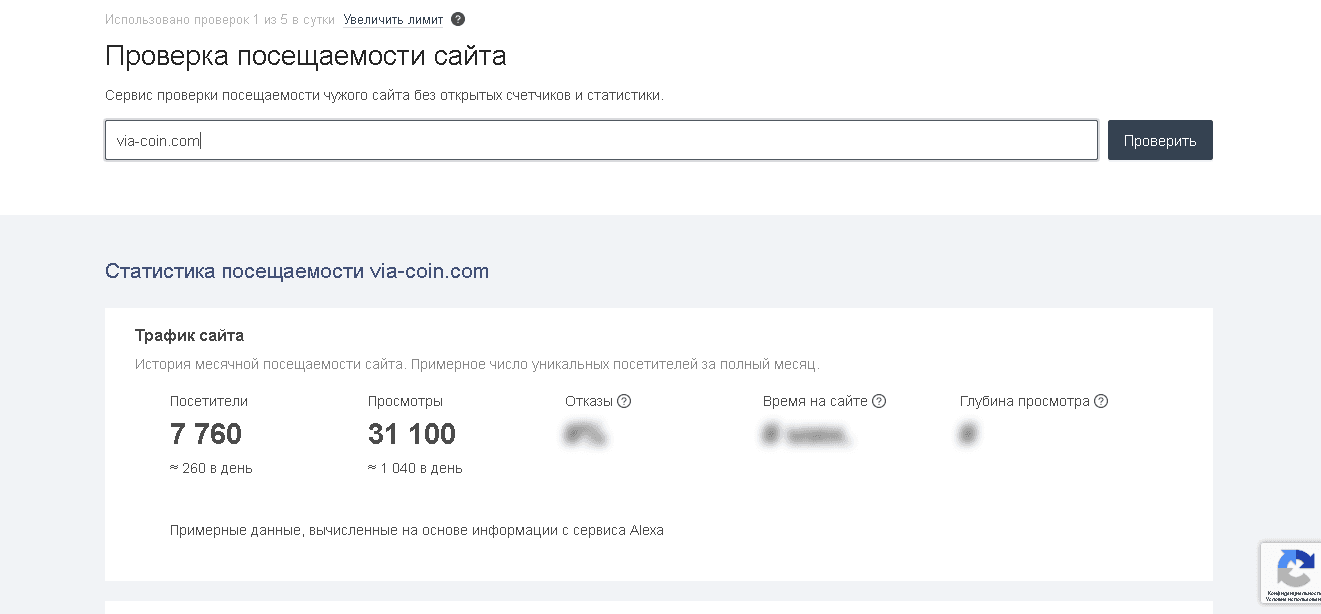
Task: Click the 7 760 visitors number
Action: [206, 434]
